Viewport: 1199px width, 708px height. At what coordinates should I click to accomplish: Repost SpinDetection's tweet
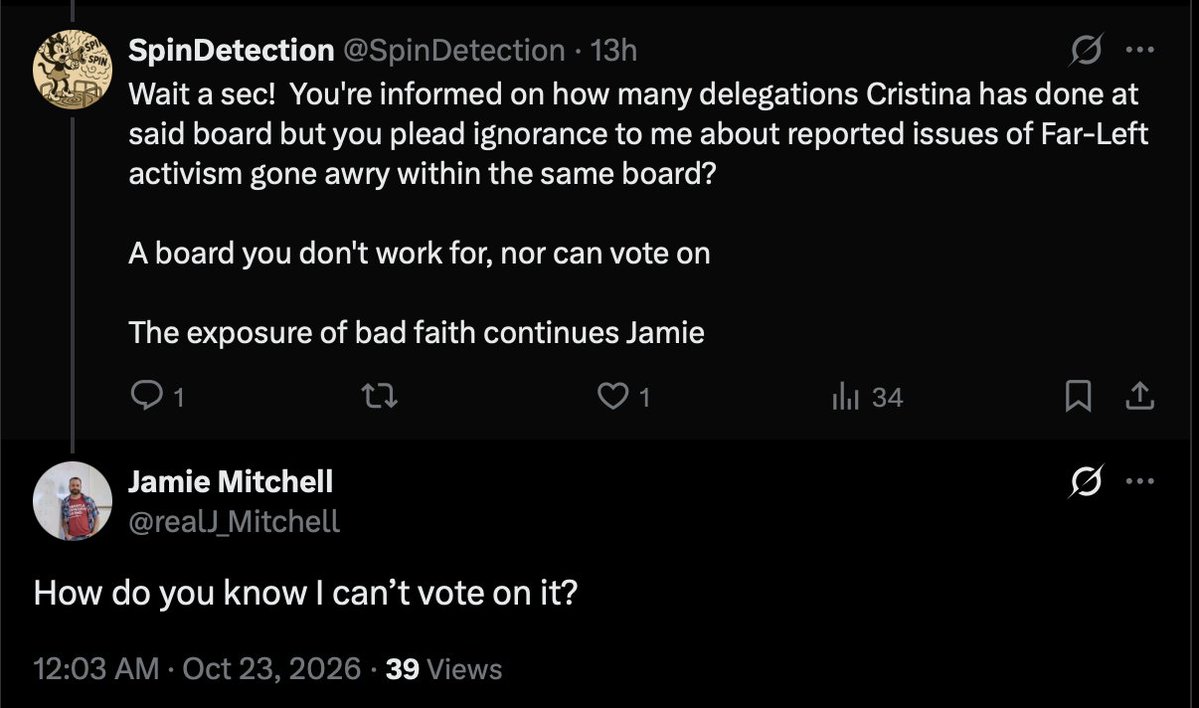click(379, 396)
